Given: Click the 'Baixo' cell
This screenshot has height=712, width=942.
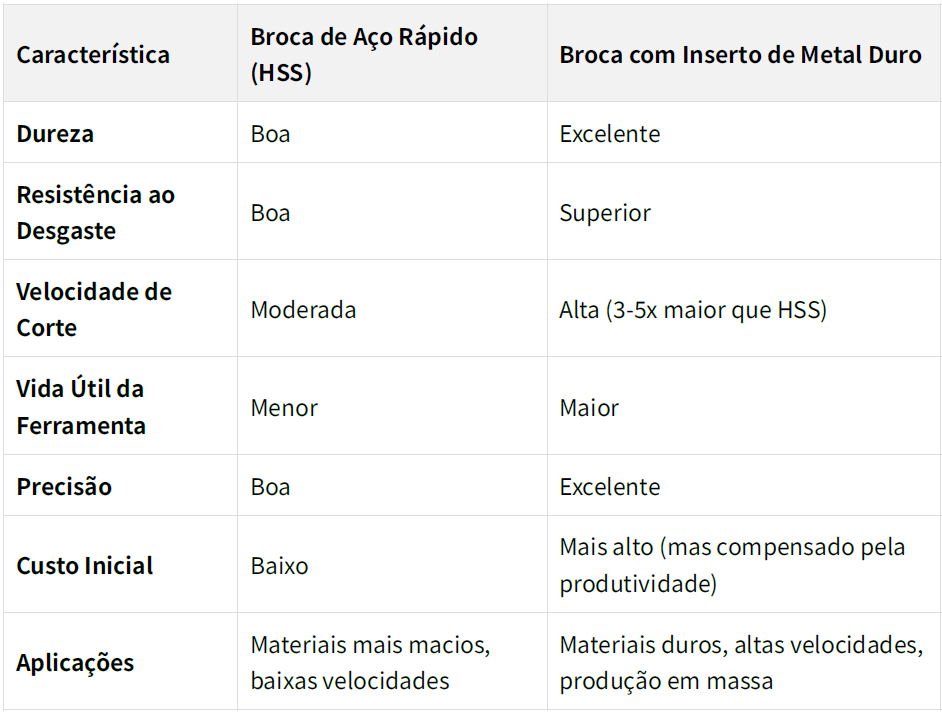Looking at the screenshot, I should coord(279,565).
